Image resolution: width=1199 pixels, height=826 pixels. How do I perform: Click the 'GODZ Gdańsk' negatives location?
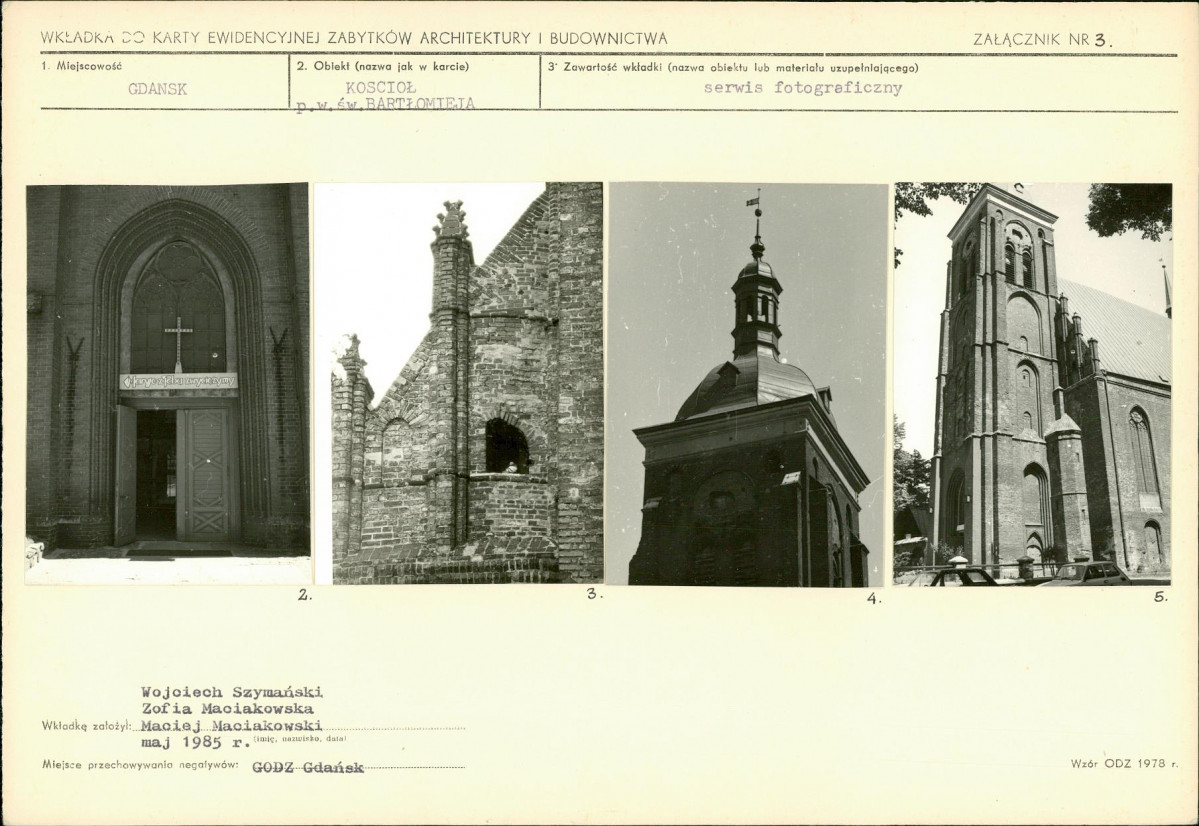[x=308, y=767]
